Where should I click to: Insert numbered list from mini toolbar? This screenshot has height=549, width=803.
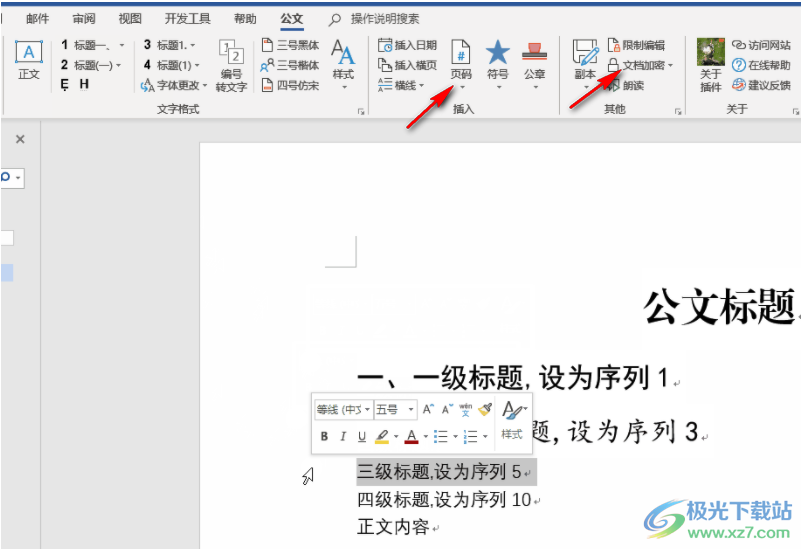[470, 436]
